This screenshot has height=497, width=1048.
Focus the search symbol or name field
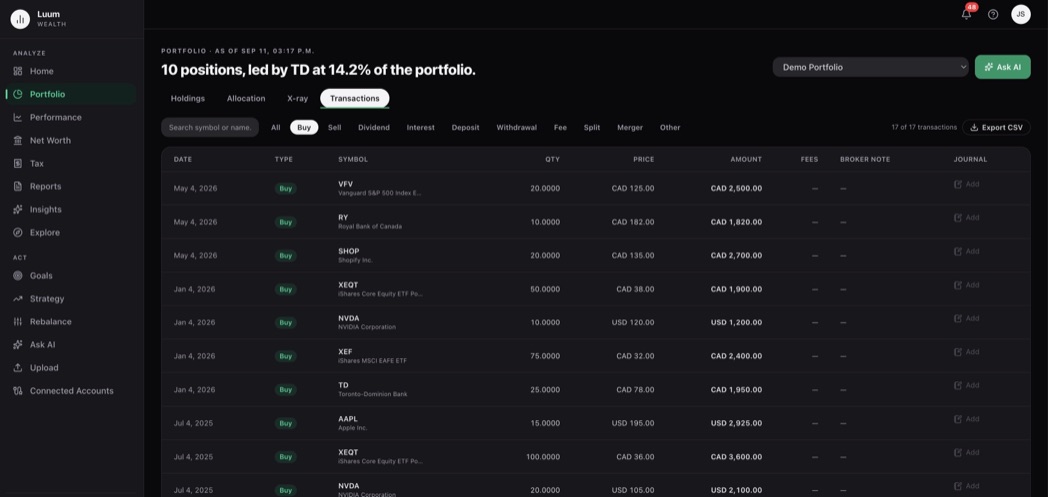tap(210, 128)
